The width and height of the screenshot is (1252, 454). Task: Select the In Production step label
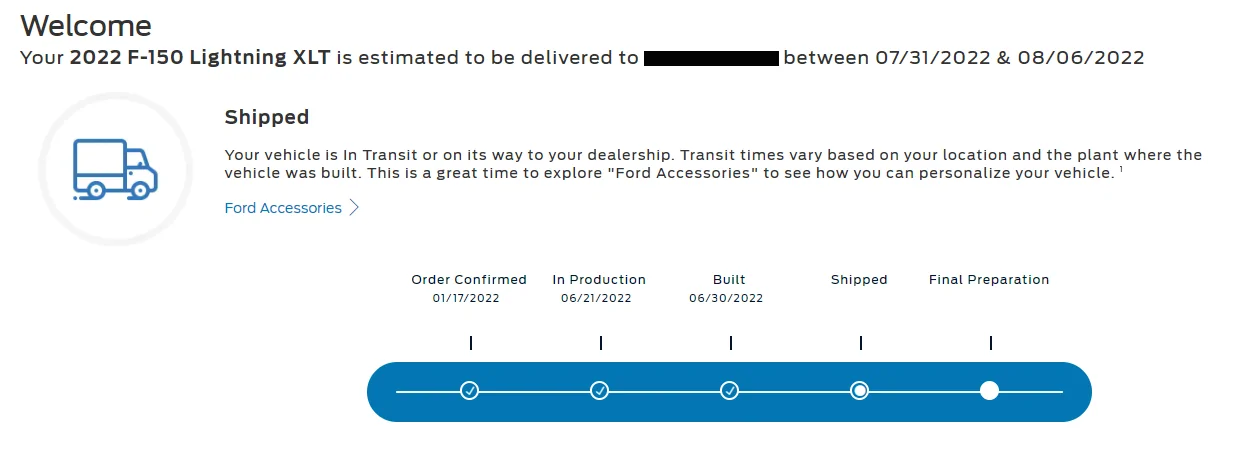click(x=599, y=280)
